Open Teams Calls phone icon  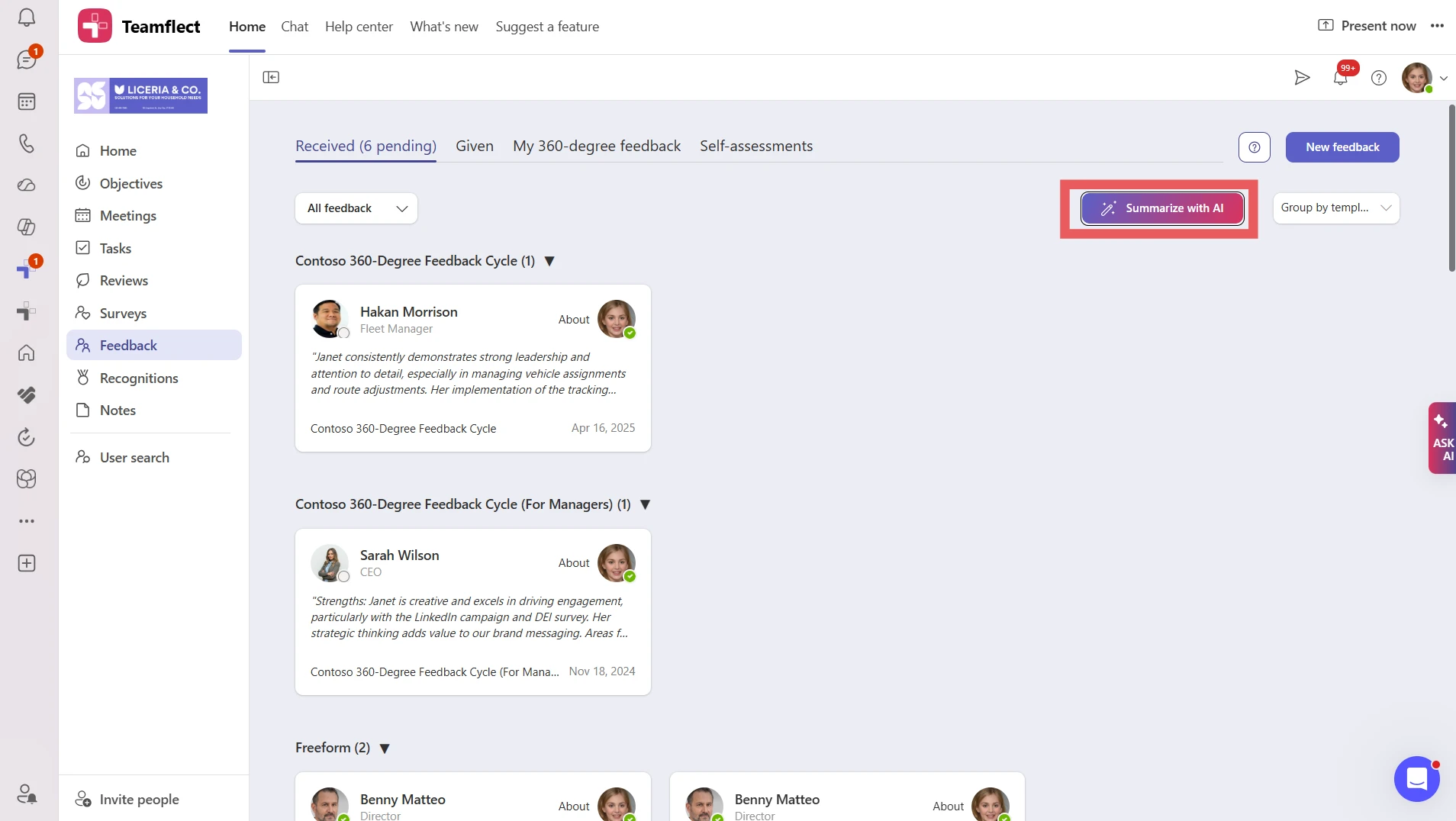click(x=27, y=143)
